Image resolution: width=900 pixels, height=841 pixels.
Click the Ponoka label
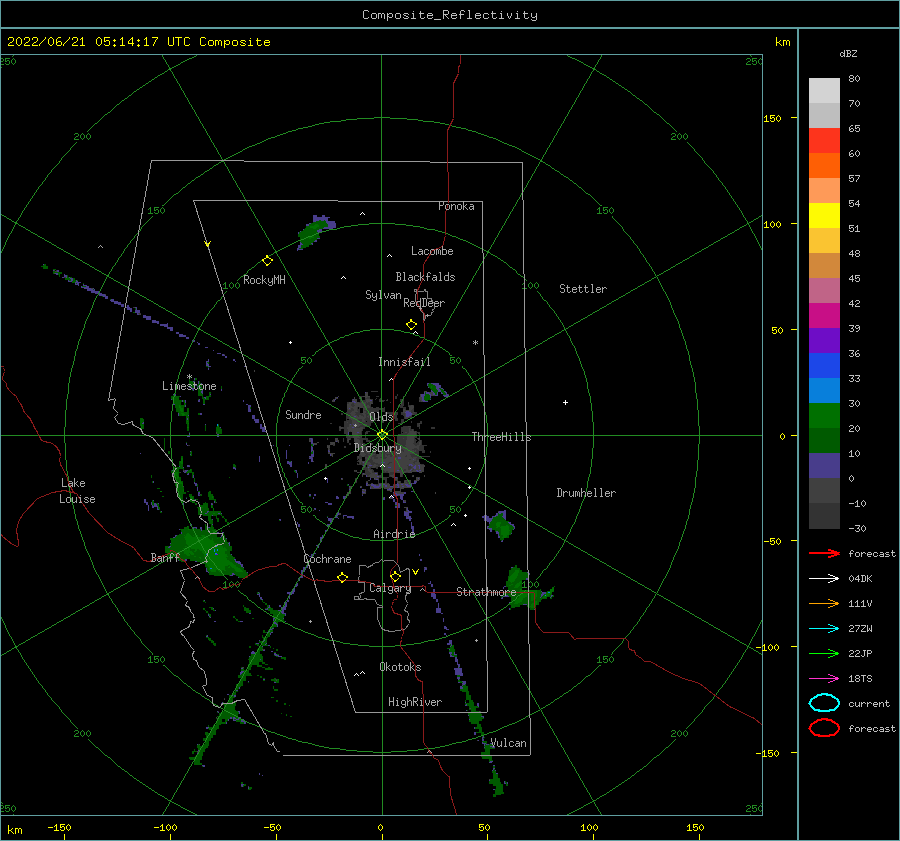456,206
